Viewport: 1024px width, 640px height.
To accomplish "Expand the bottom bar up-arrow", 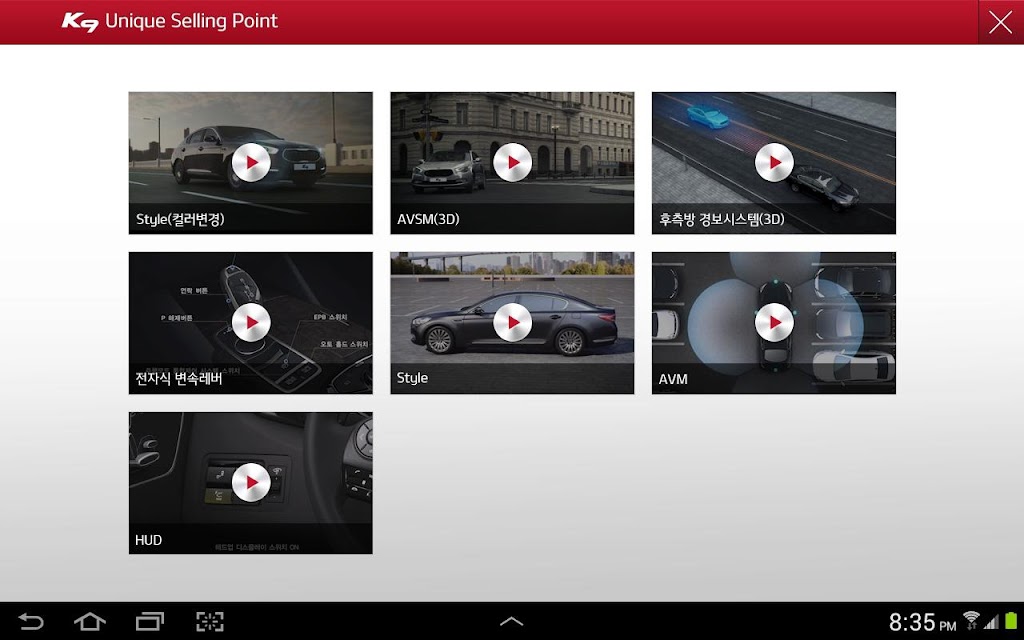I will (511, 621).
